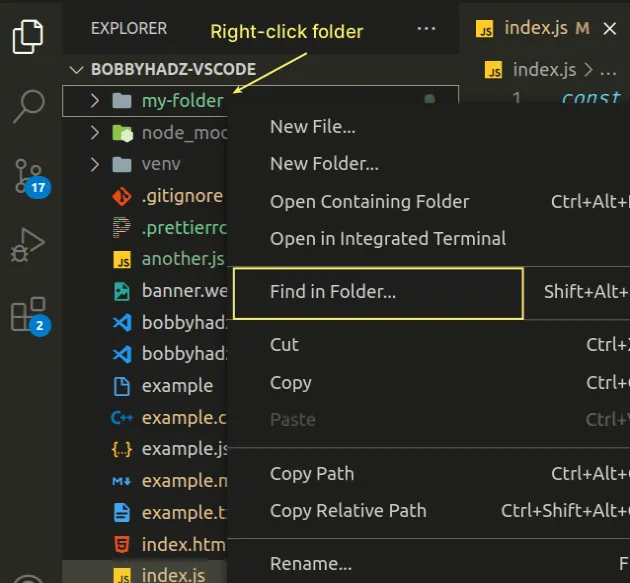This screenshot has width=630, height=583.
Task: Click the JS icon of another.js
Action: [x=122, y=260]
